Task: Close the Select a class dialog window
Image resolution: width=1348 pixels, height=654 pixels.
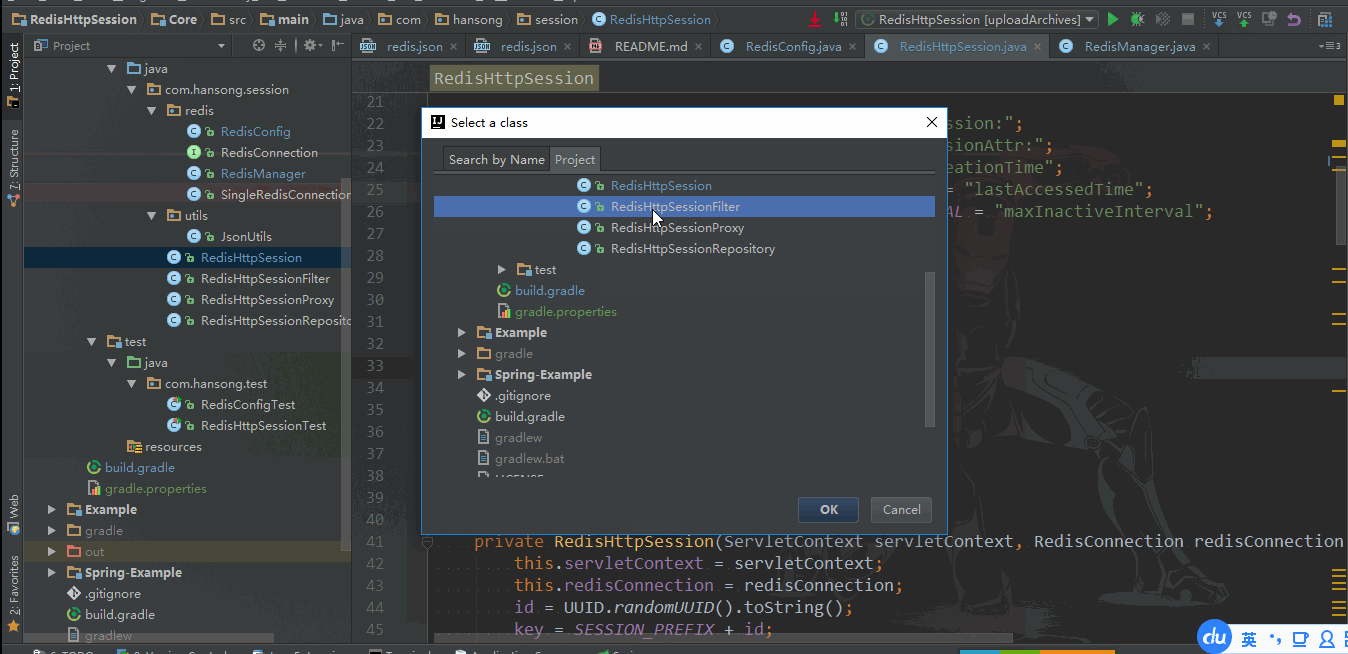Action: coord(931,122)
